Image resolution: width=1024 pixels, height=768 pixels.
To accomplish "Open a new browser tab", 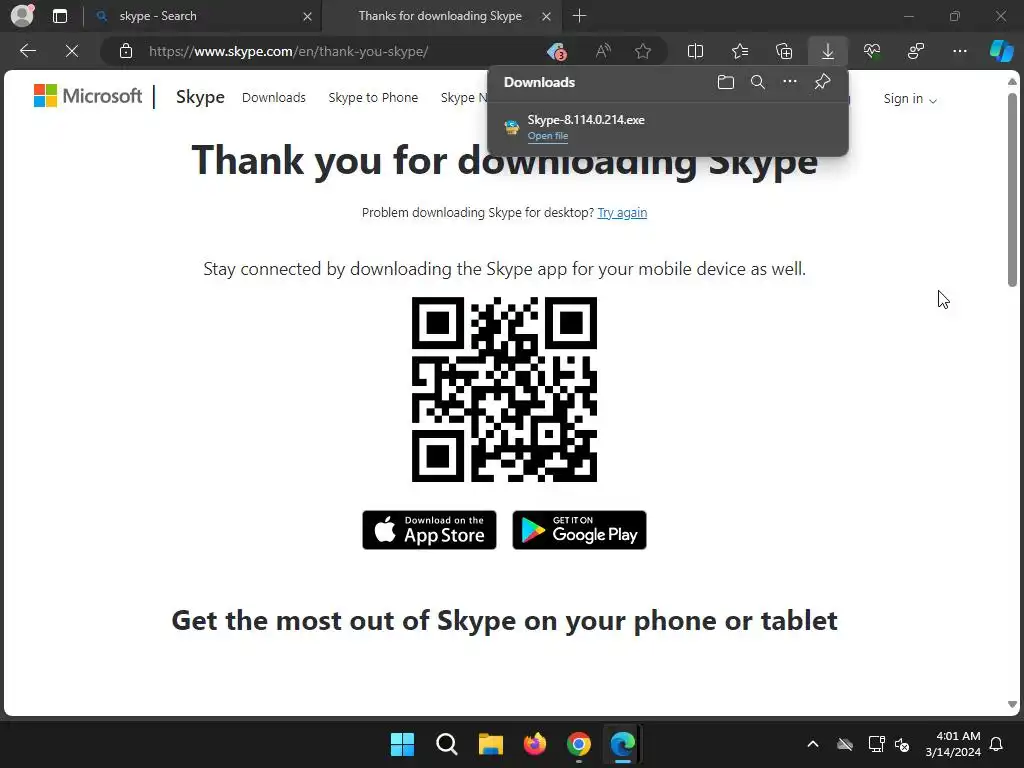I will coord(579,16).
